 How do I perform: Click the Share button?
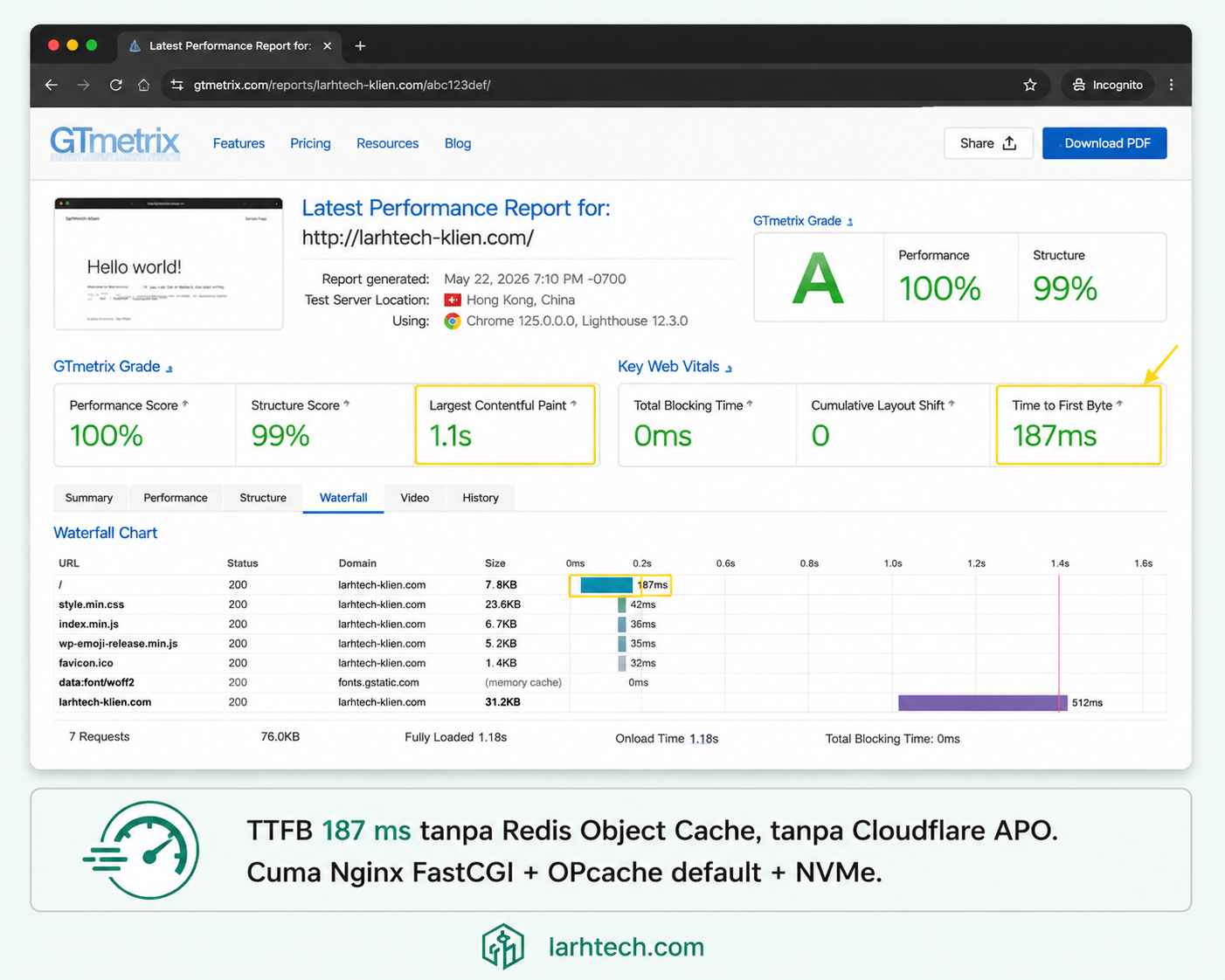[988, 143]
